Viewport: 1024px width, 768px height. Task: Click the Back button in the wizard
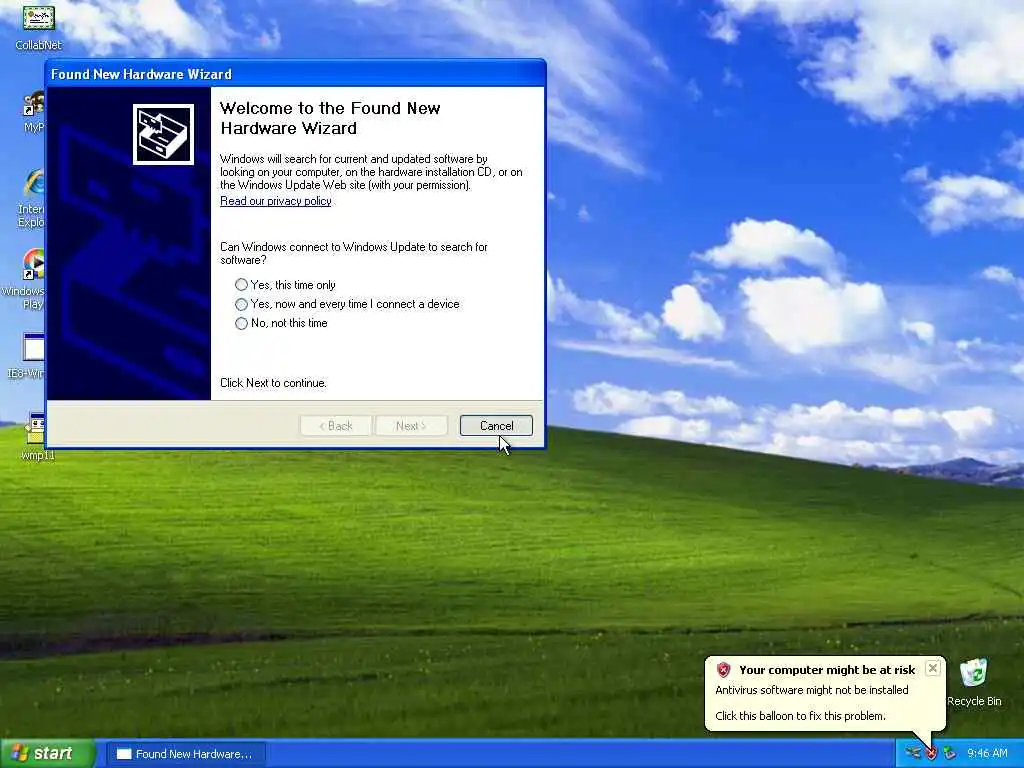336,426
